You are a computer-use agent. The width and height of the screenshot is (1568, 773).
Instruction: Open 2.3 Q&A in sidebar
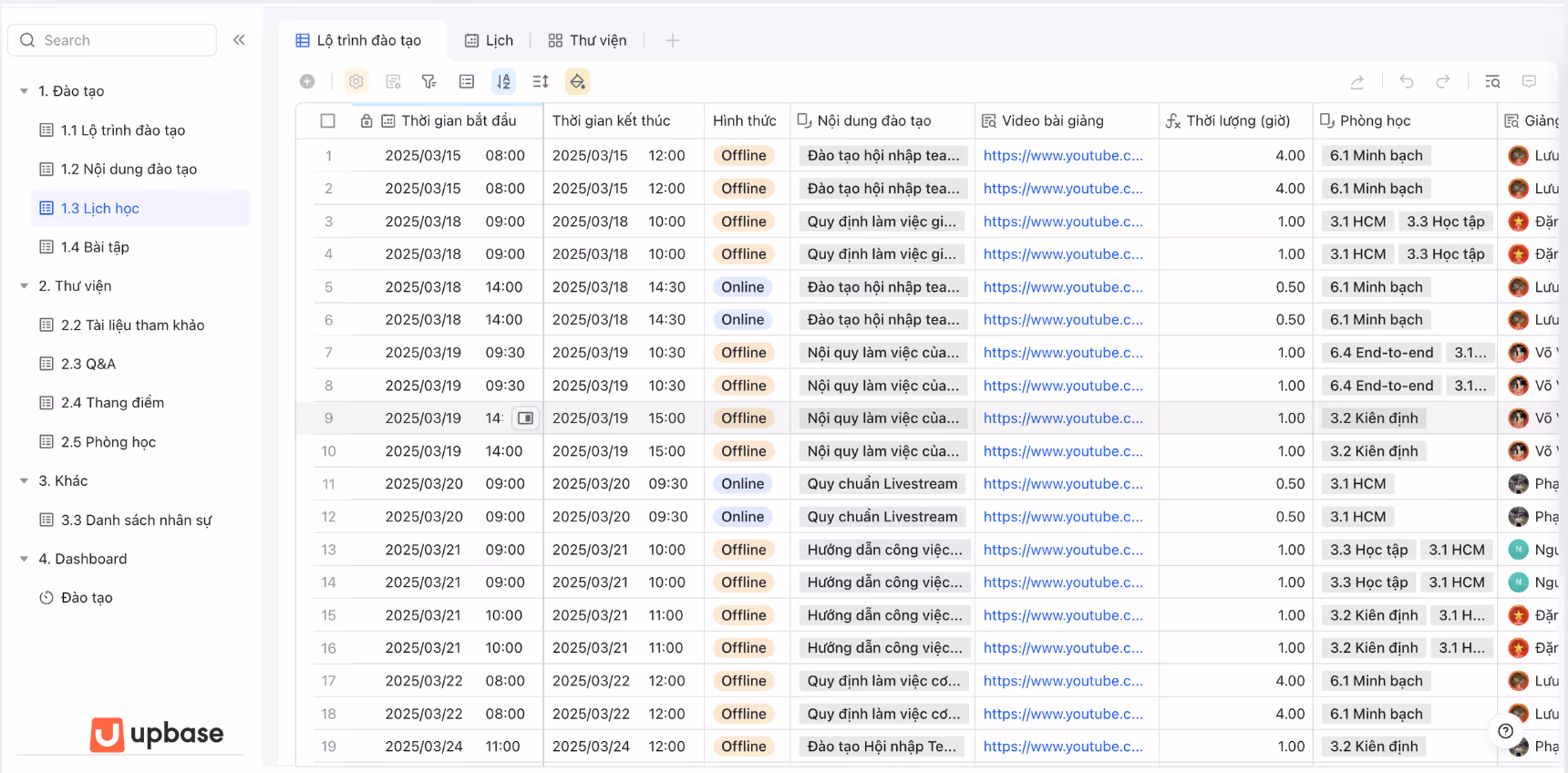pos(140,364)
